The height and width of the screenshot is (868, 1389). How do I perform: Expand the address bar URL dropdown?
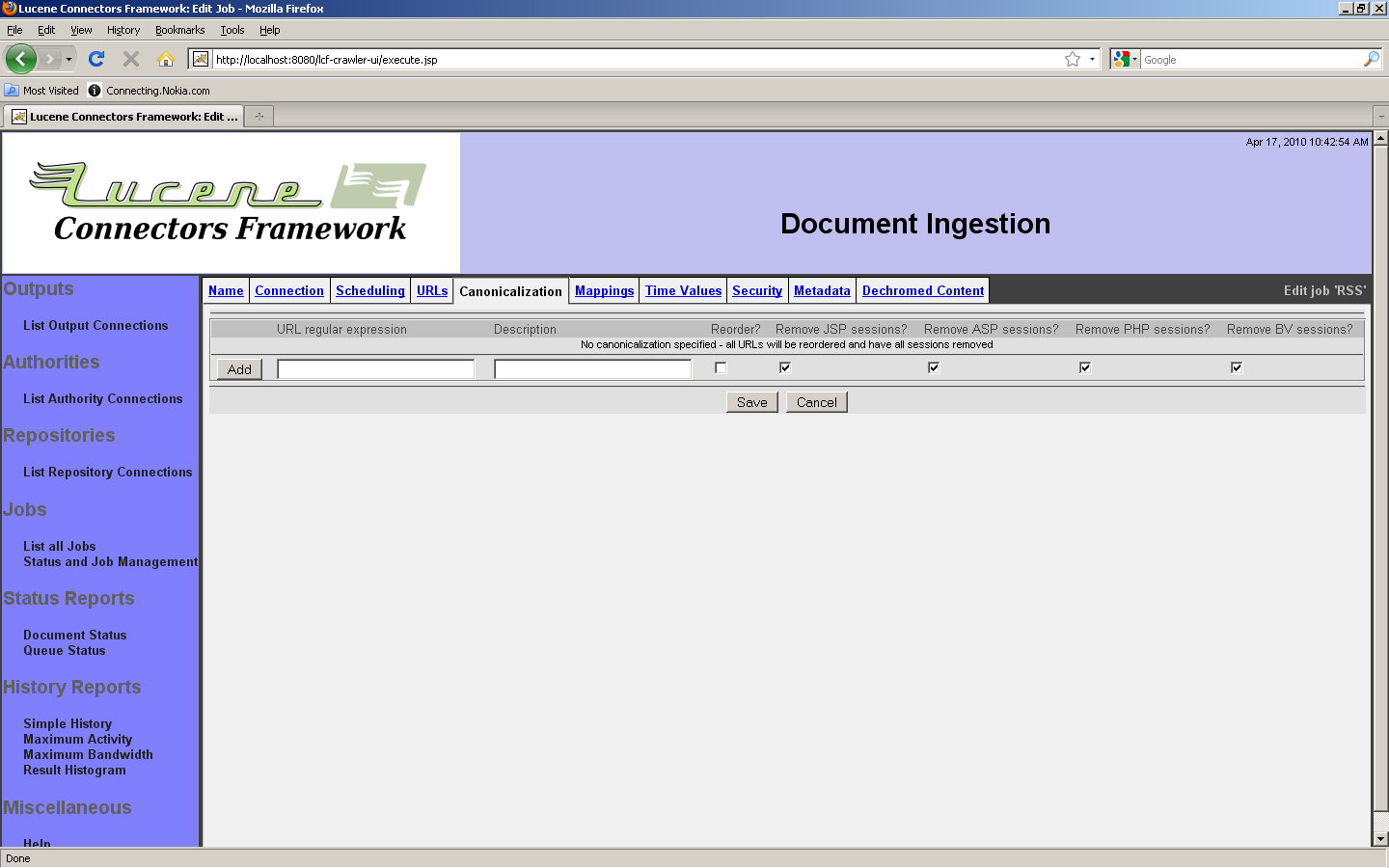click(1092, 59)
